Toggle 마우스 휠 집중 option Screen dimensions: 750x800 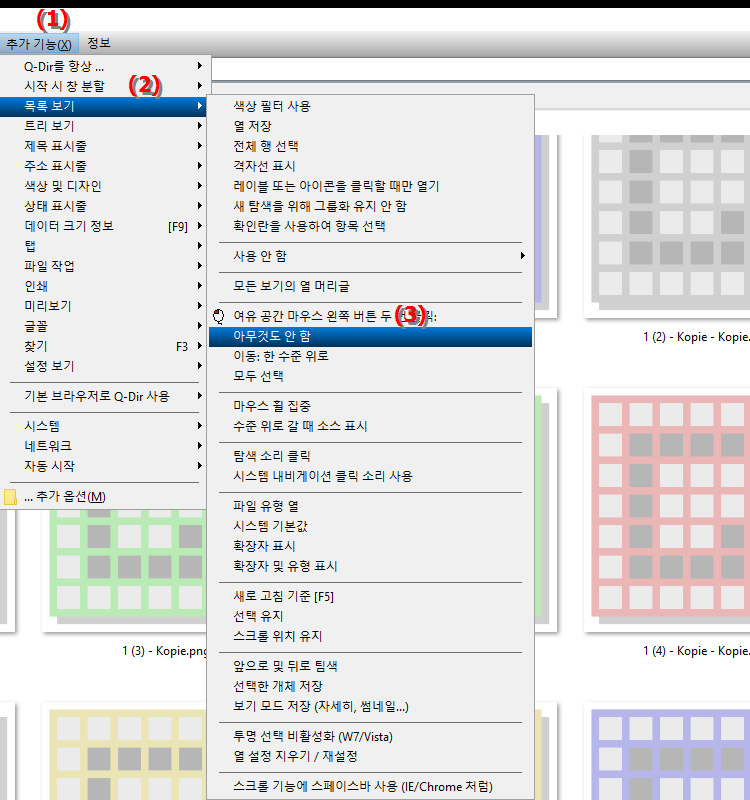[370, 406]
